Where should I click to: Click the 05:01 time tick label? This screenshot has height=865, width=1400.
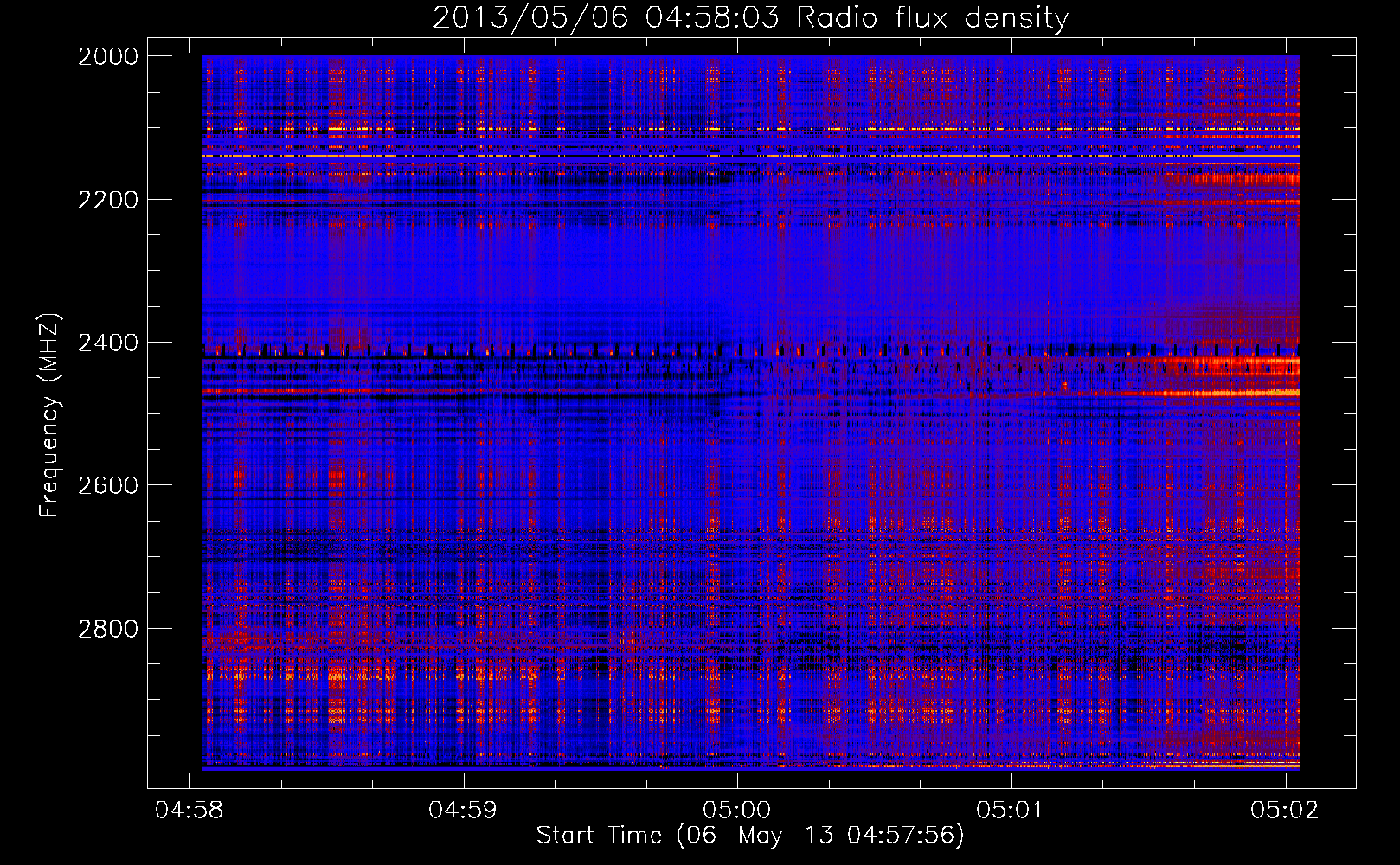1011,810
